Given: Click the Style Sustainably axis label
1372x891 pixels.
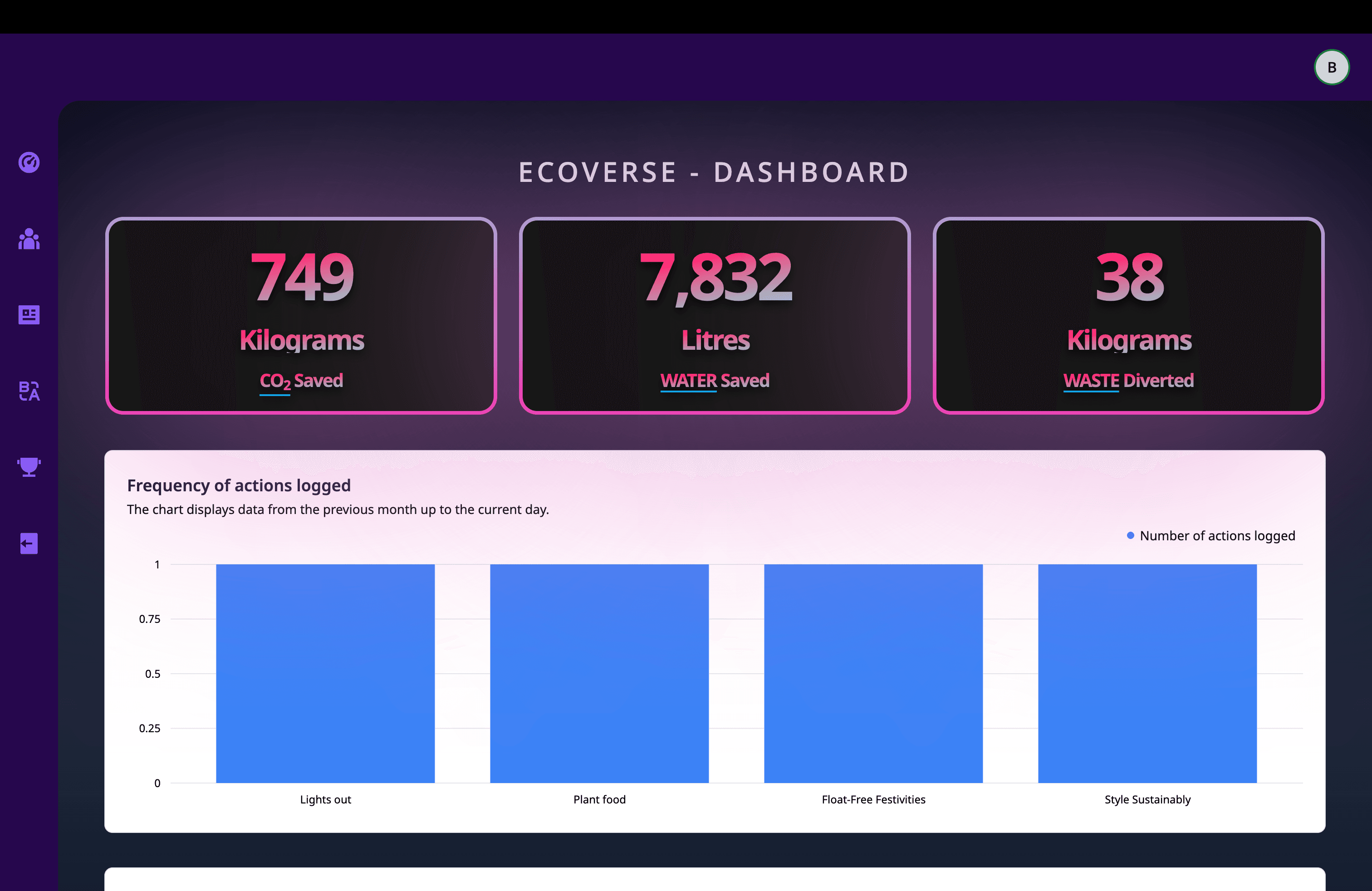Looking at the screenshot, I should pyautogui.click(x=1148, y=800).
